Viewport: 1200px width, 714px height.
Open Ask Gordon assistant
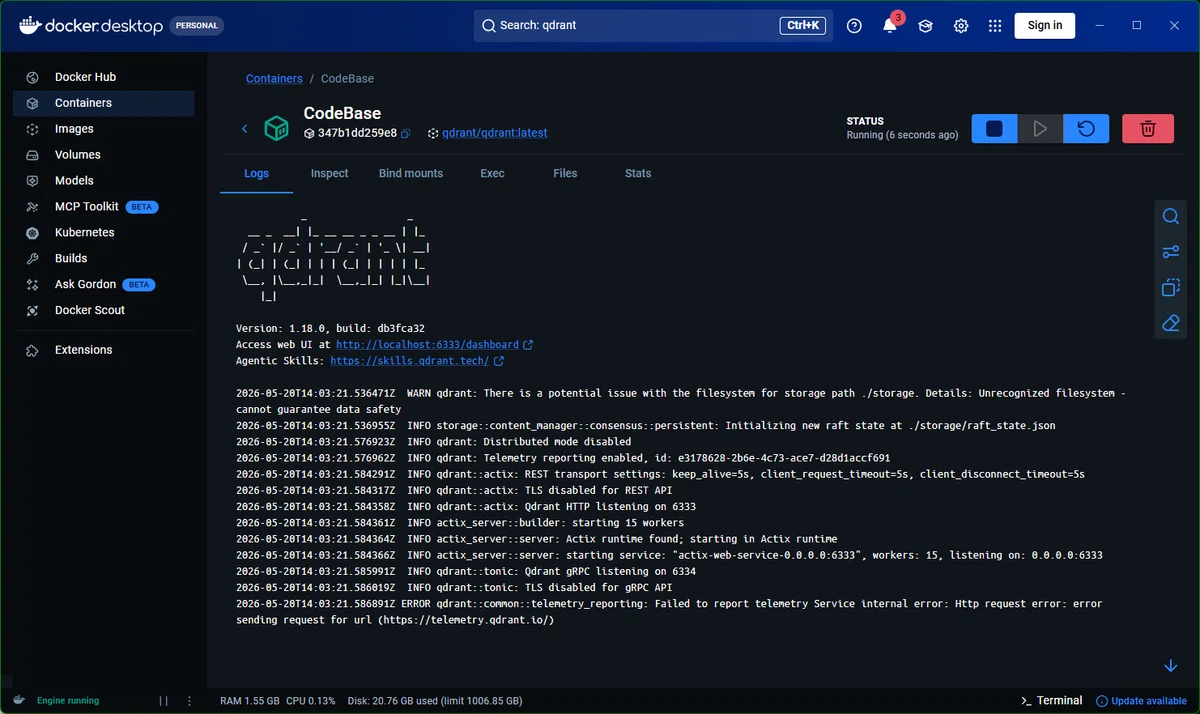[103, 284]
